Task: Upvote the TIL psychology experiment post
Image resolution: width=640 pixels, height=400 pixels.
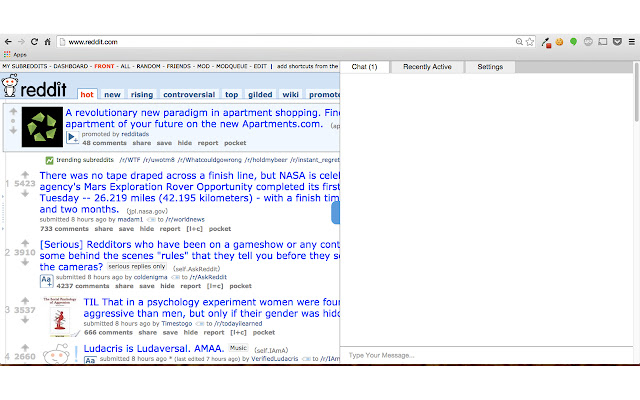Action: point(25,301)
